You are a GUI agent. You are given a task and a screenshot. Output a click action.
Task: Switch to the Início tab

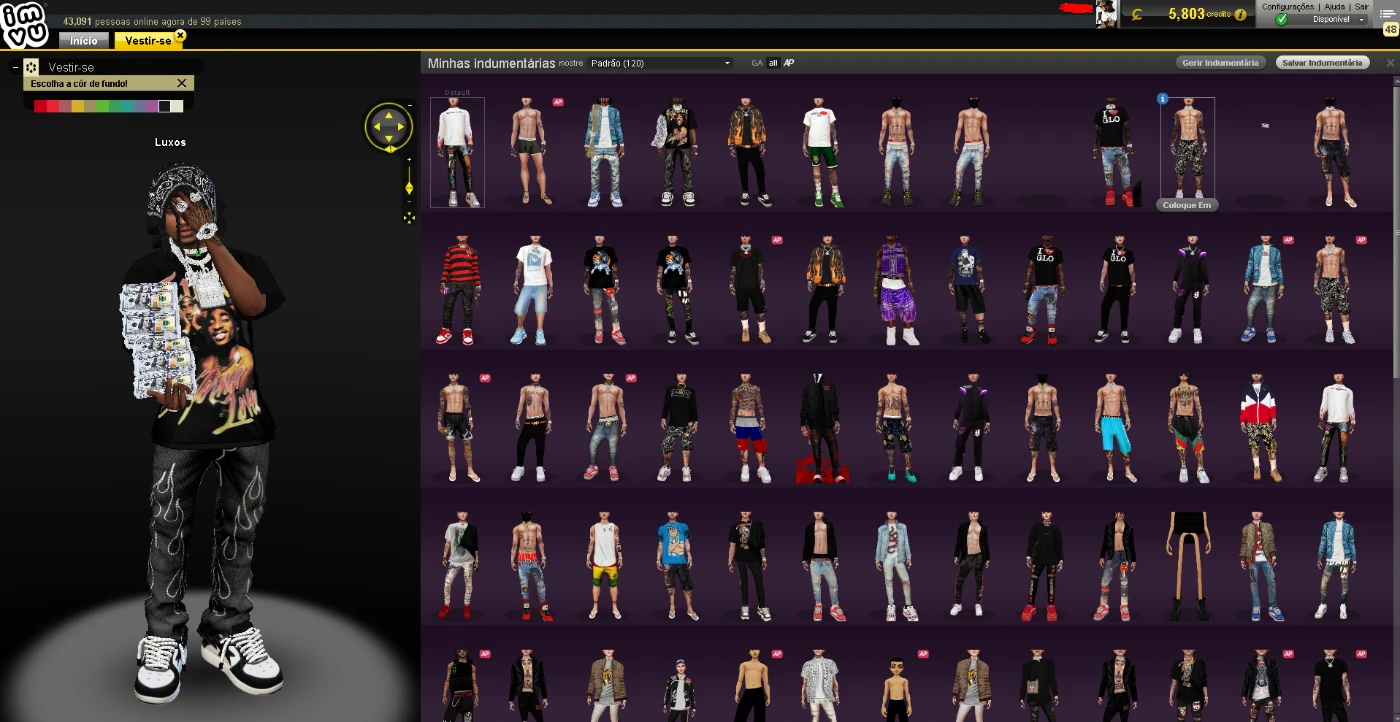click(x=84, y=41)
